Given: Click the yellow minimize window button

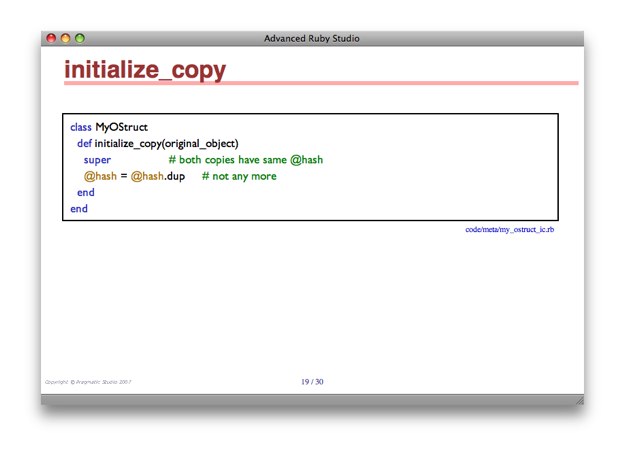Looking at the screenshot, I should click(65, 38).
